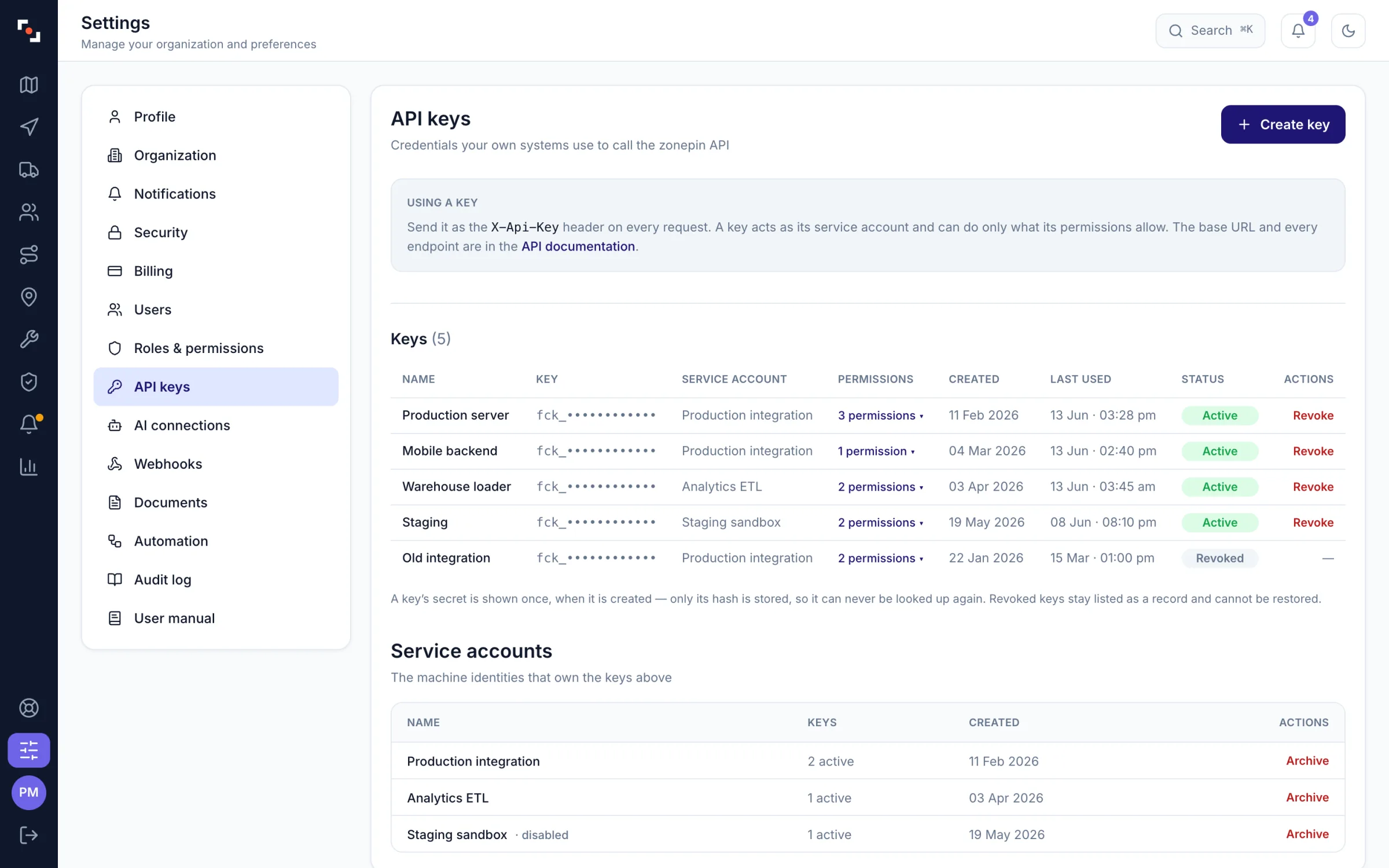Expand 1 permission for Mobile backend
1389x868 pixels.
(876, 451)
